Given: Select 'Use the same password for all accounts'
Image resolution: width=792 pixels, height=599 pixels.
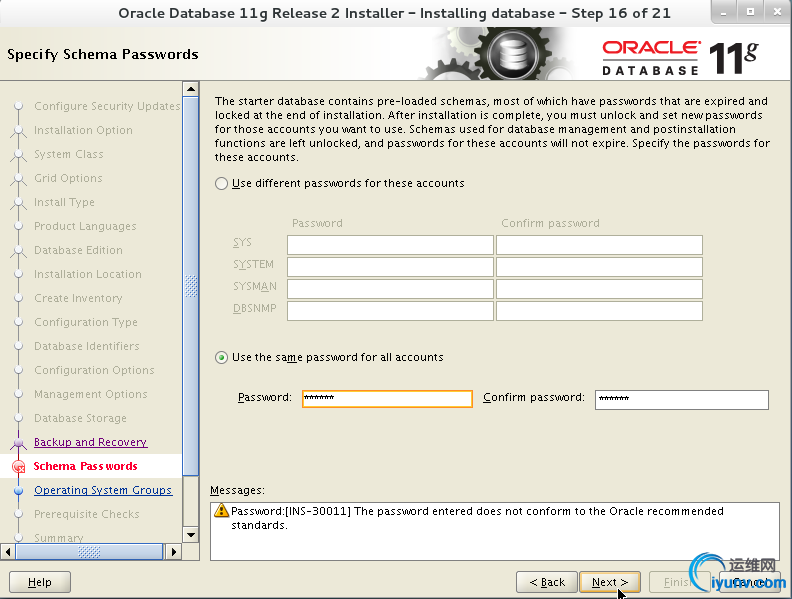Looking at the screenshot, I should pos(221,358).
